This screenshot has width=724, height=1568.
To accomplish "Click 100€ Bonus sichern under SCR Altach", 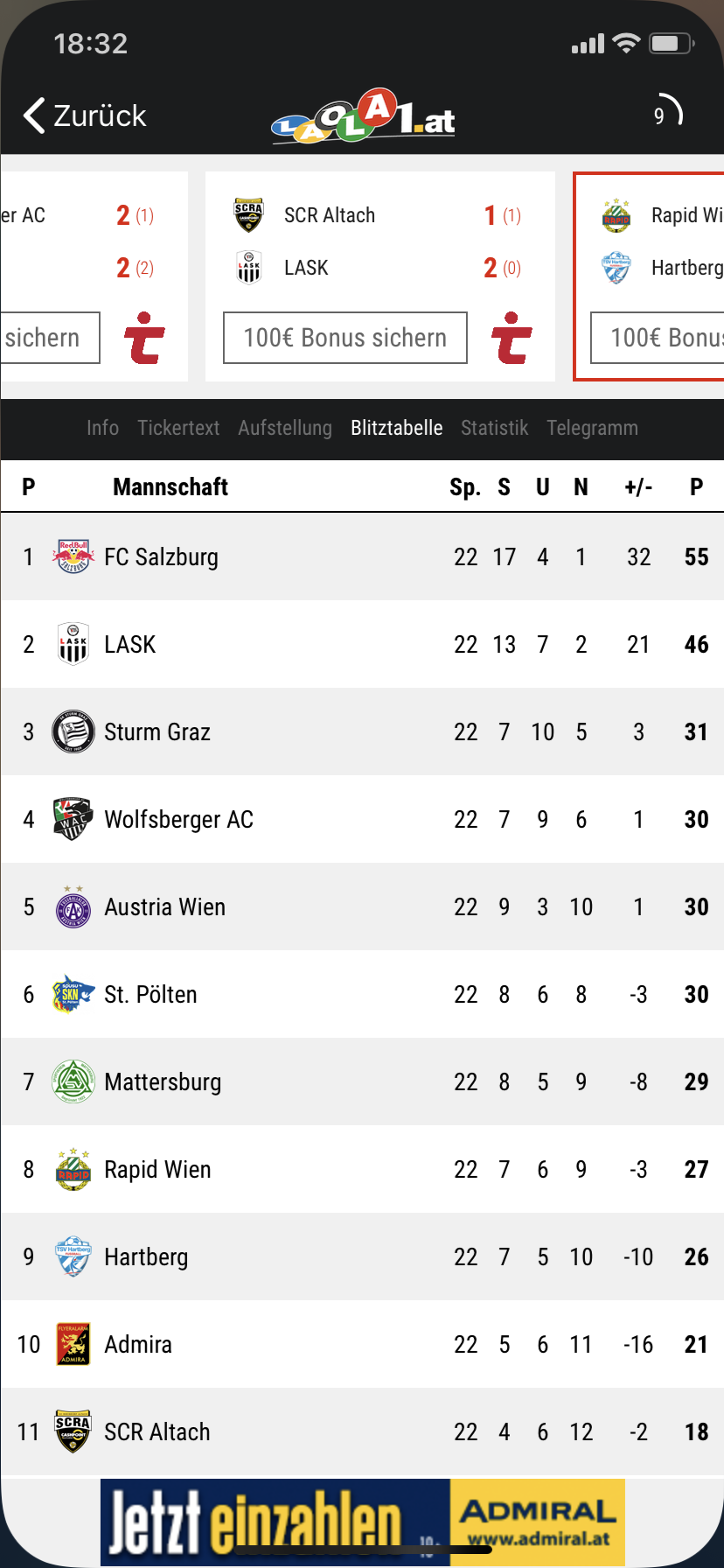I will (x=345, y=338).
